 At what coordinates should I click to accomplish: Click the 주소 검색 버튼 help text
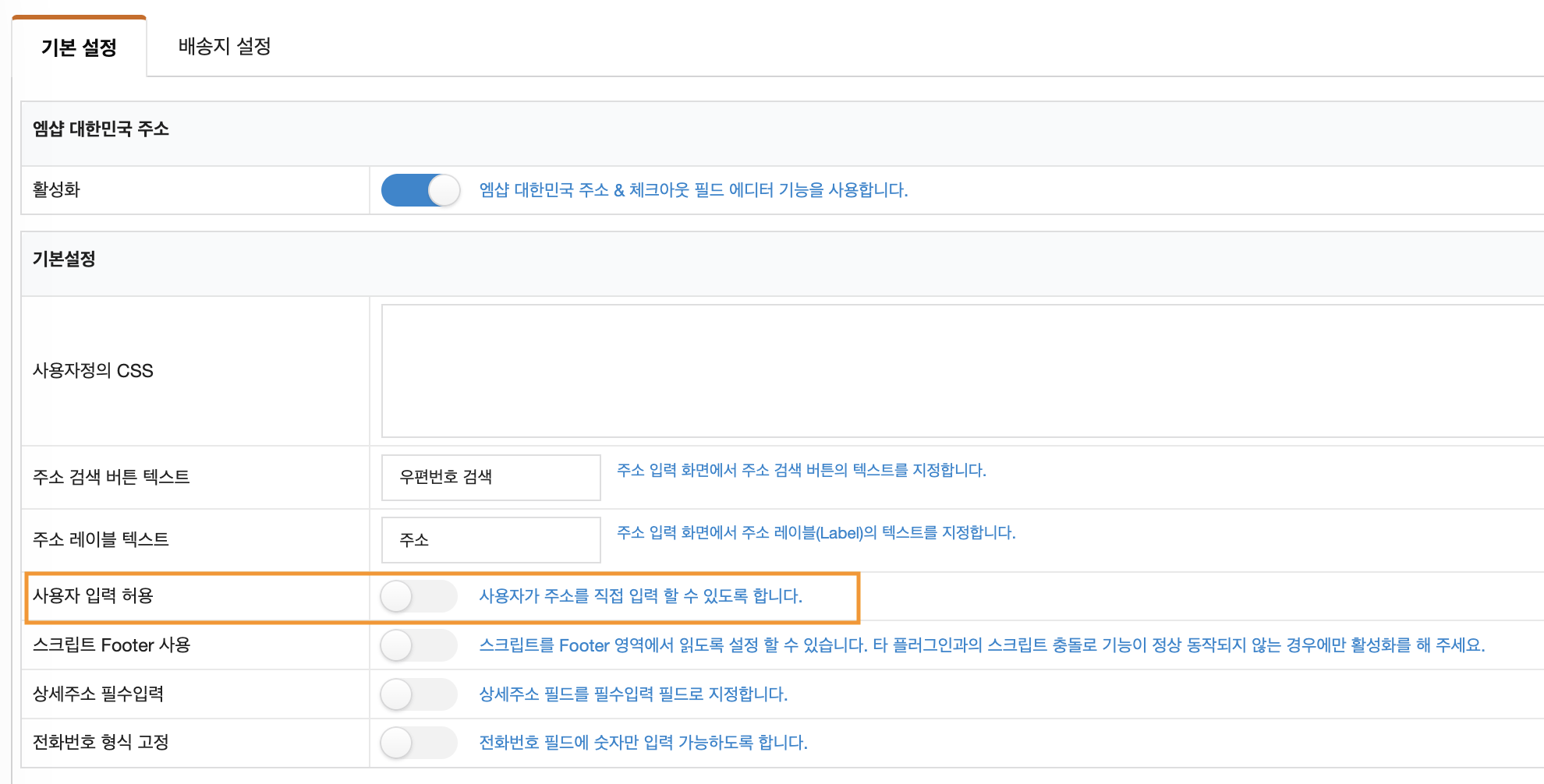tap(801, 470)
